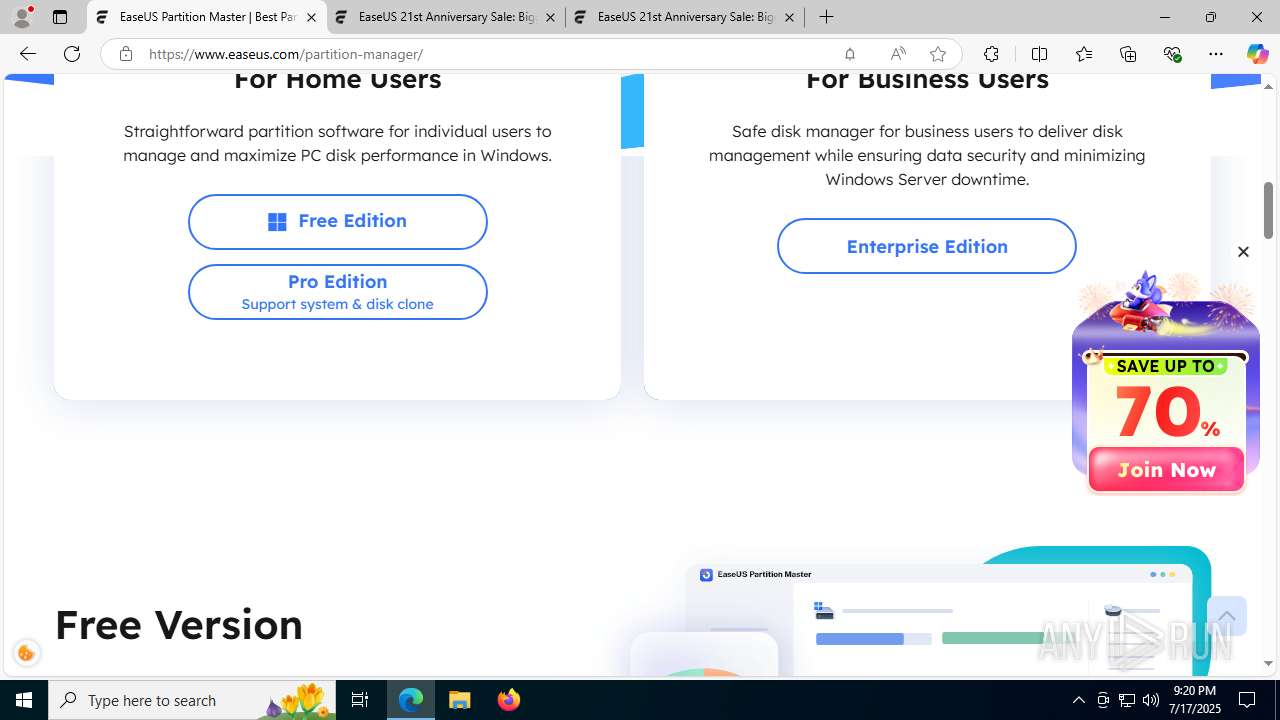
Task: Open Windows Start menu
Action: click(x=24, y=700)
